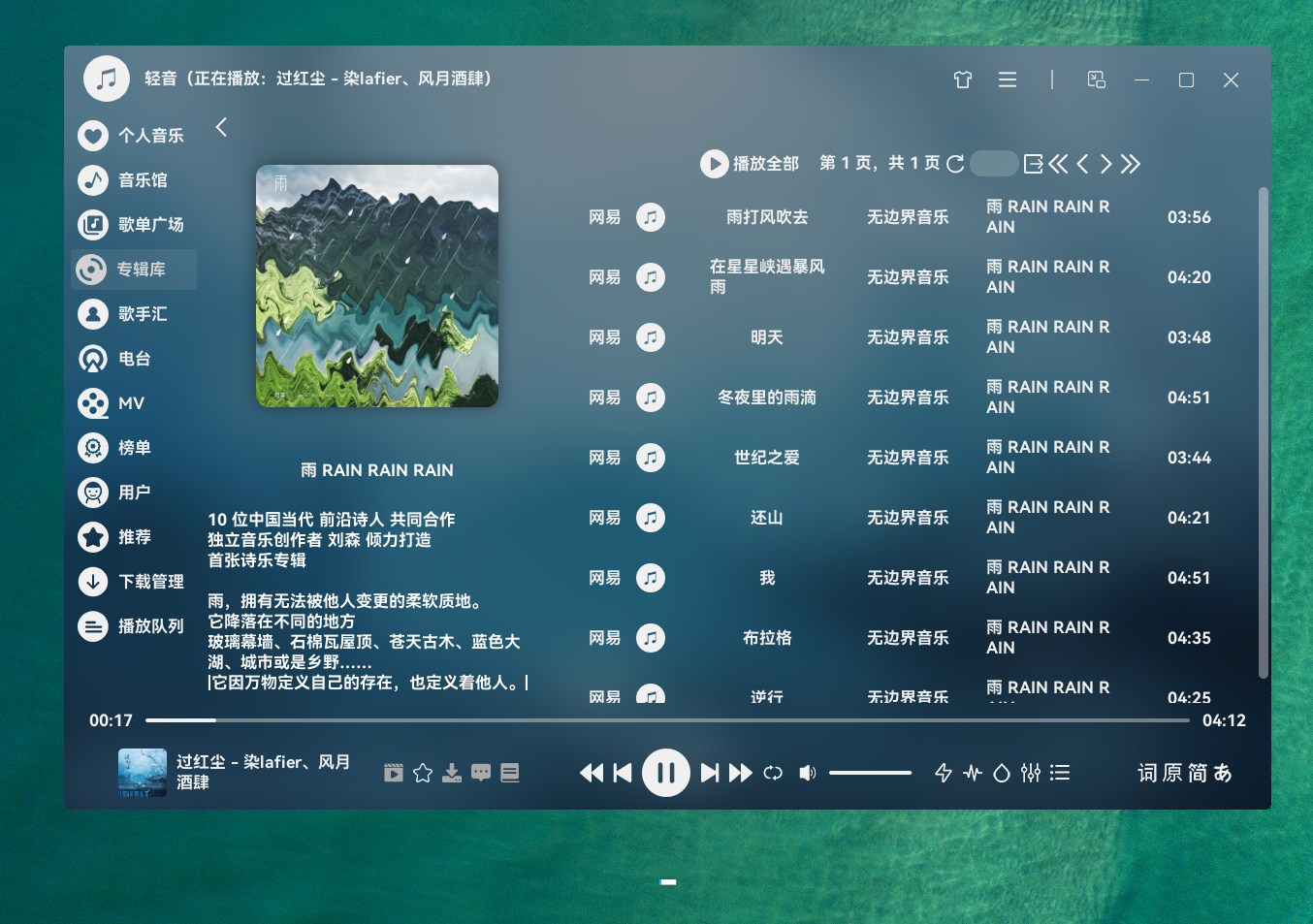Click the fast forward button
Viewport: 1313px width, 924px height.
741,773
